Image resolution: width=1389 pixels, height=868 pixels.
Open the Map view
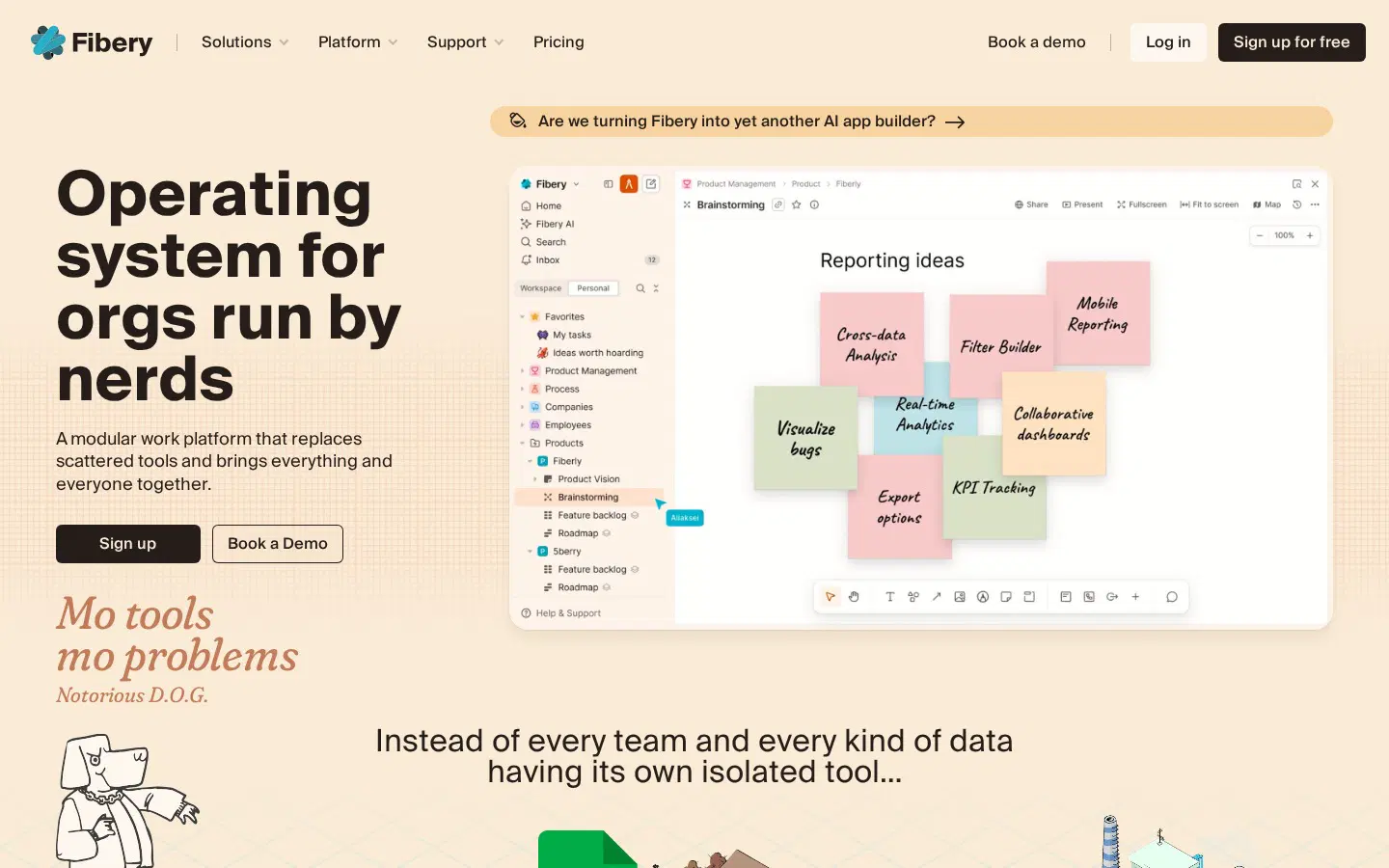1266,204
